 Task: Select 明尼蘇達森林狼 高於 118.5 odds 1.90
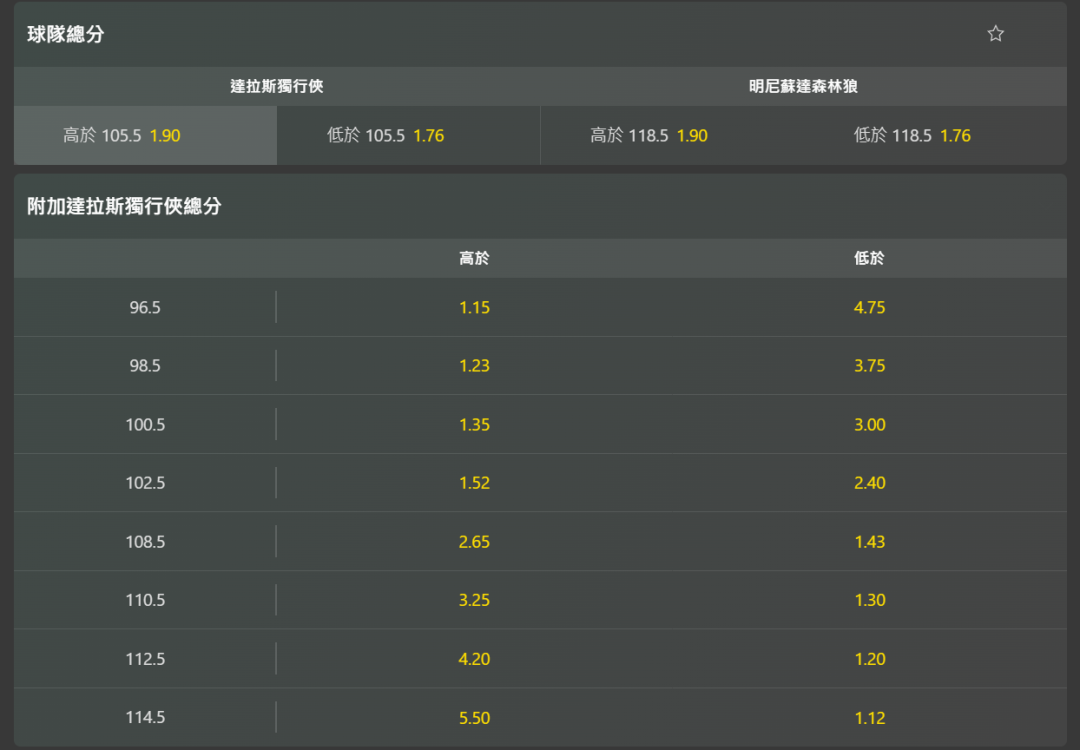click(x=672, y=135)
